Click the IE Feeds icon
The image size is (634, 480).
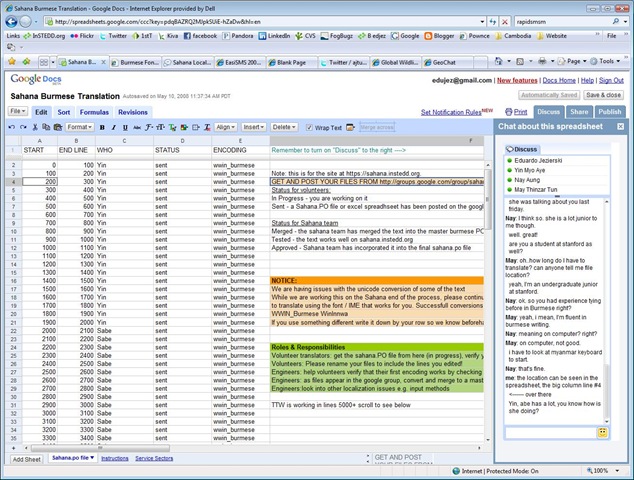(x=520, y=61)
